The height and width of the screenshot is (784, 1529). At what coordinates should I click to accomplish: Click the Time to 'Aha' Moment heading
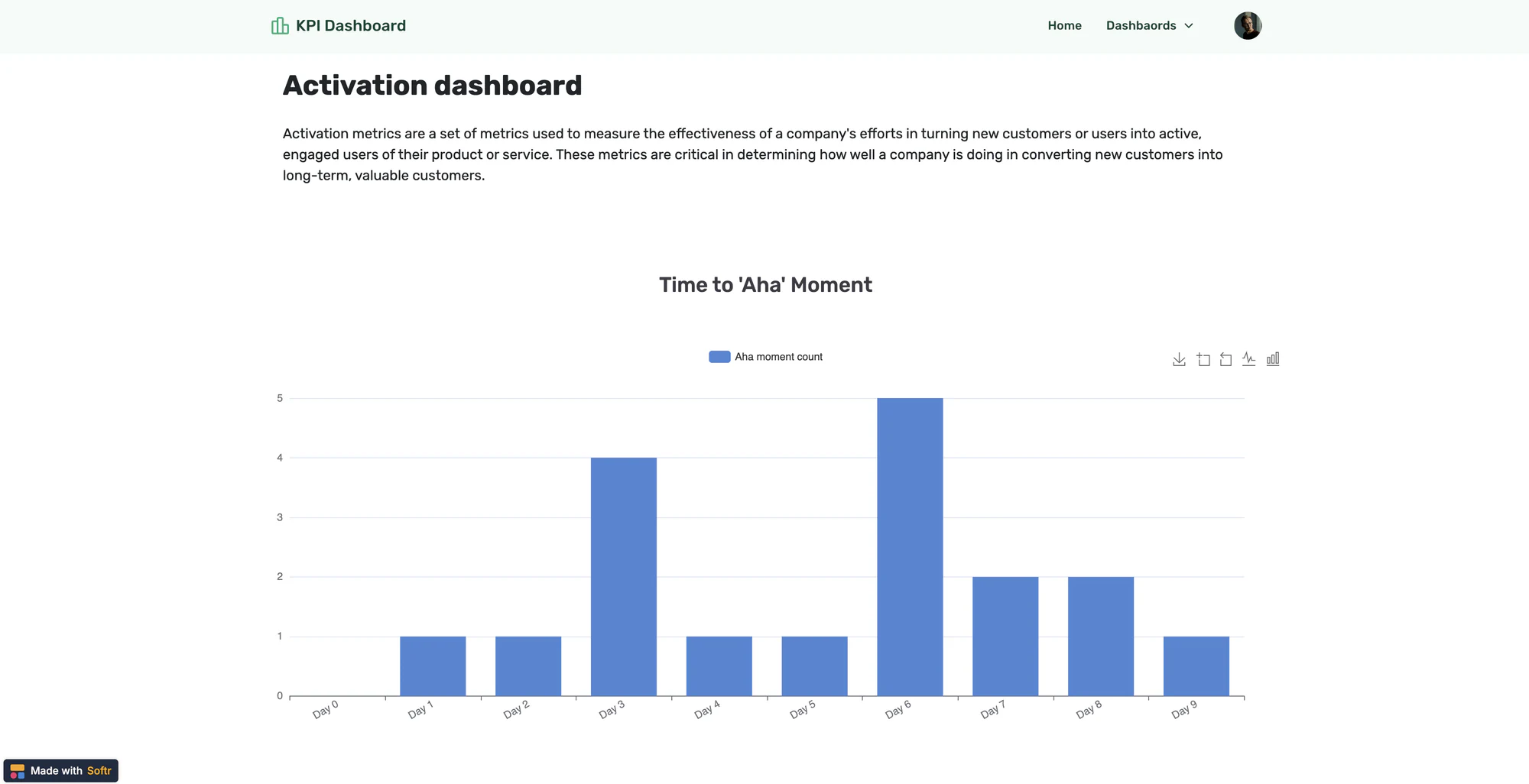[x=765, y=285]
